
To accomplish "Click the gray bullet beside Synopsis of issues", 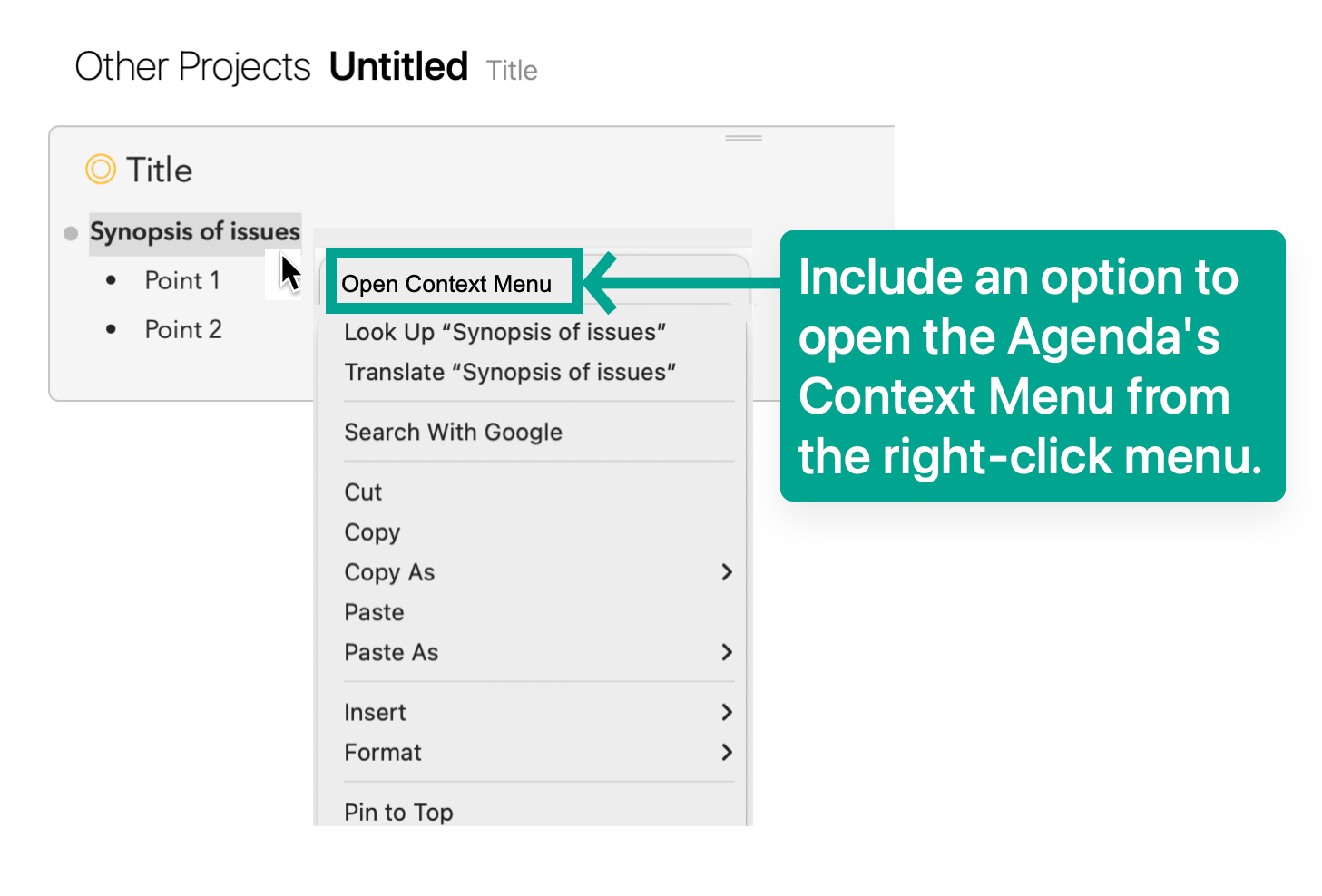I will click(x=71, y=233).
